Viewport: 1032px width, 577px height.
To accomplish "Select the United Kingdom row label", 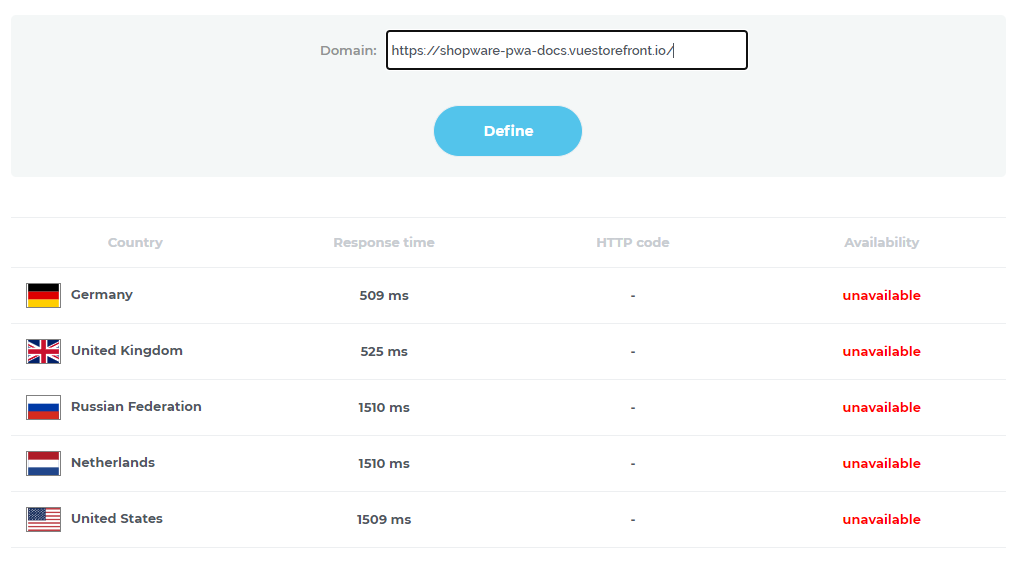I will click(x=126, y=351).
